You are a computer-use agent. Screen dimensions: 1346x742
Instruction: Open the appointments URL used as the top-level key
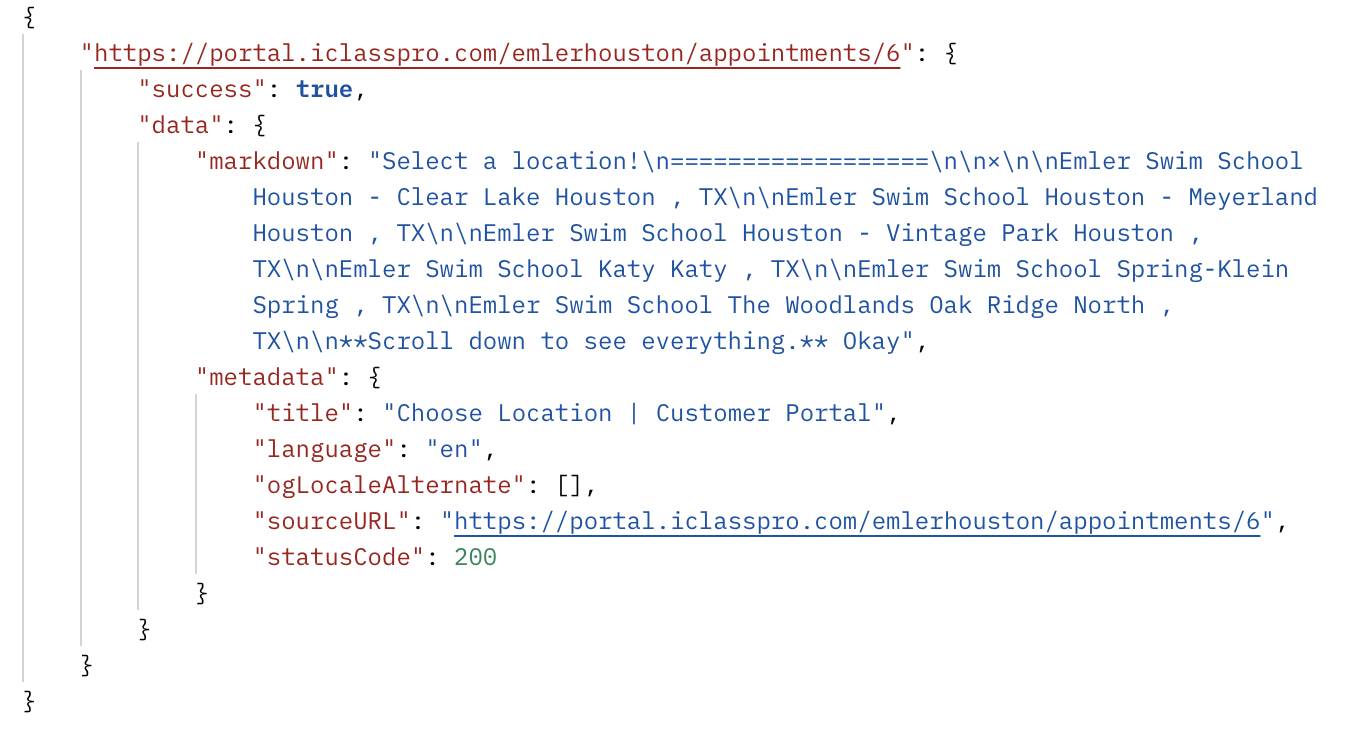[x=498, y=54]
